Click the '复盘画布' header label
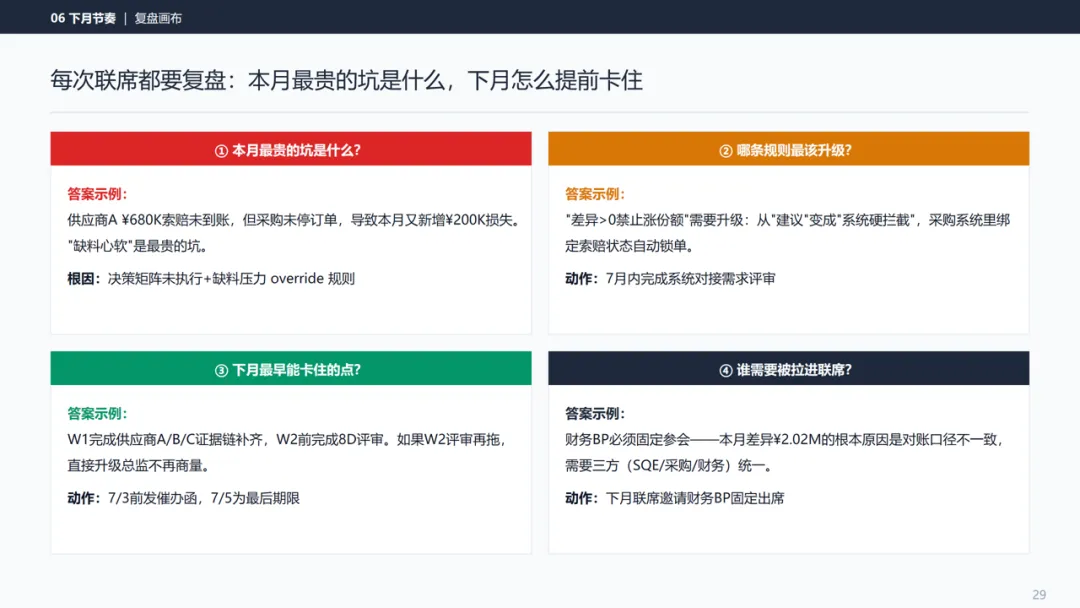This screenshot has width=1080, height=608. 158,19
